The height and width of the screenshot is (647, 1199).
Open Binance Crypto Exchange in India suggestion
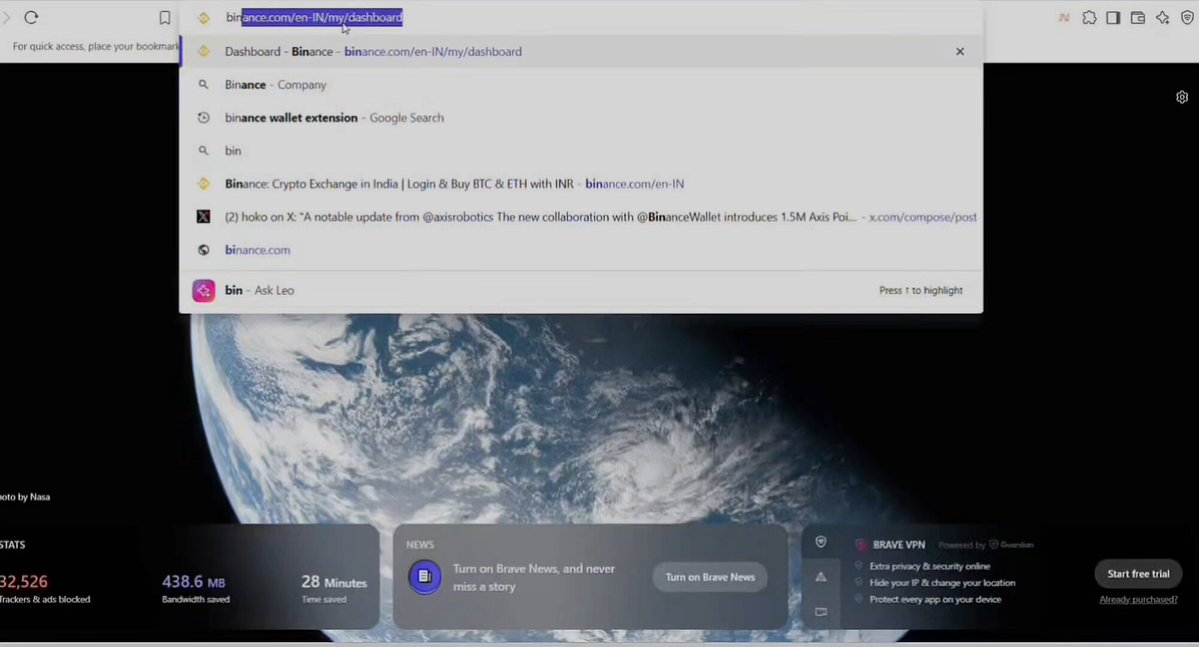pos(581,184)
